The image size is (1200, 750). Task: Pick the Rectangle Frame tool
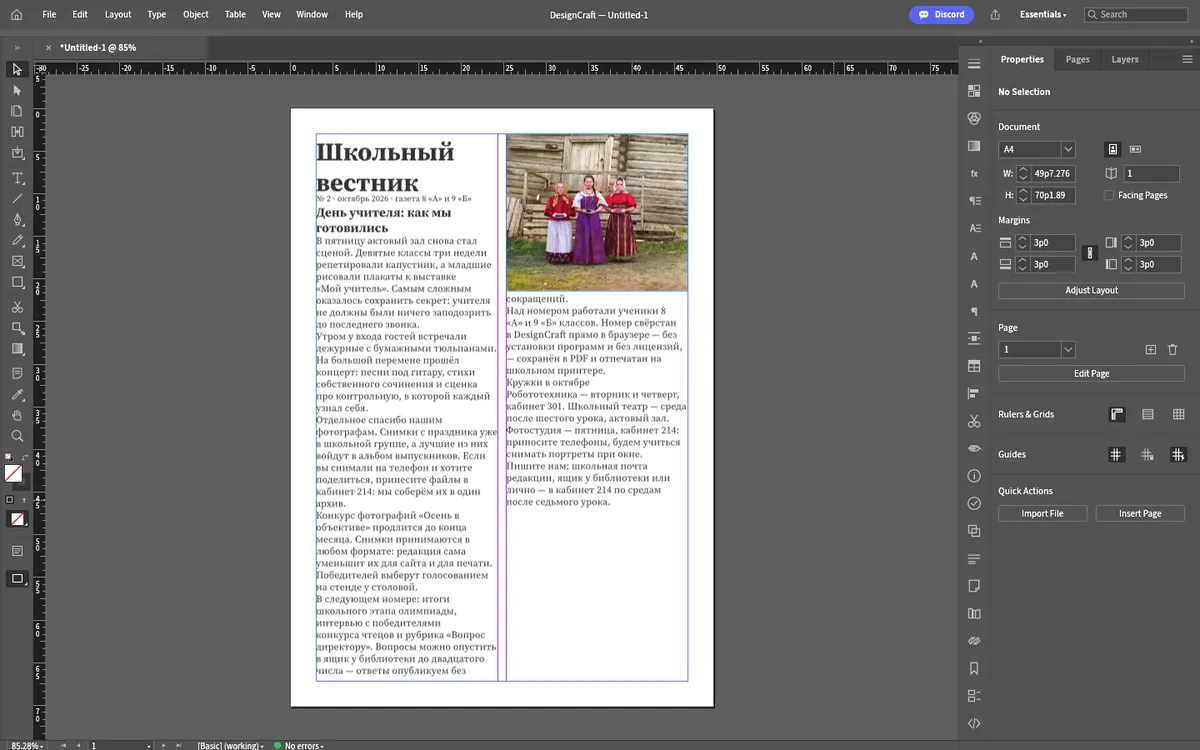coord(17,262)
